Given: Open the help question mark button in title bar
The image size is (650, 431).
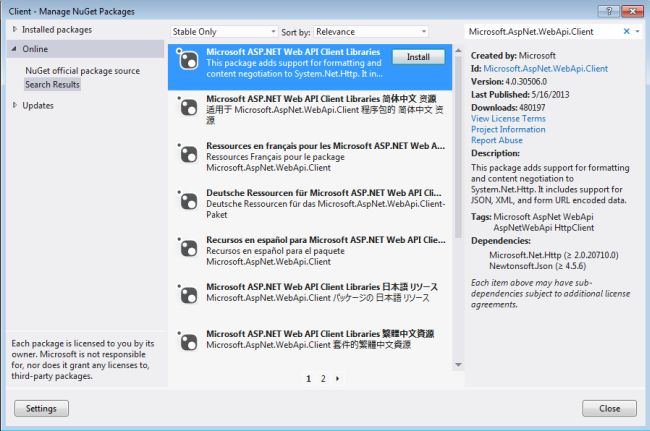Looking at the screenshot, I should click(609, 11).
